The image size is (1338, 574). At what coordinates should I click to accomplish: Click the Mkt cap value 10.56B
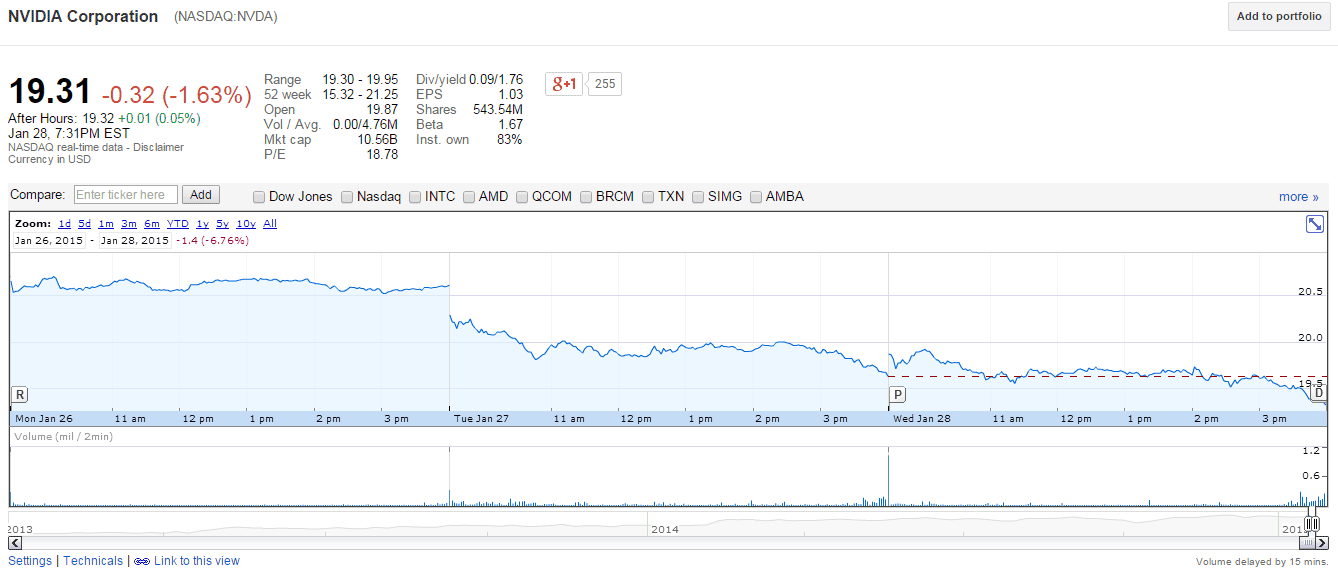click(376, 139)
